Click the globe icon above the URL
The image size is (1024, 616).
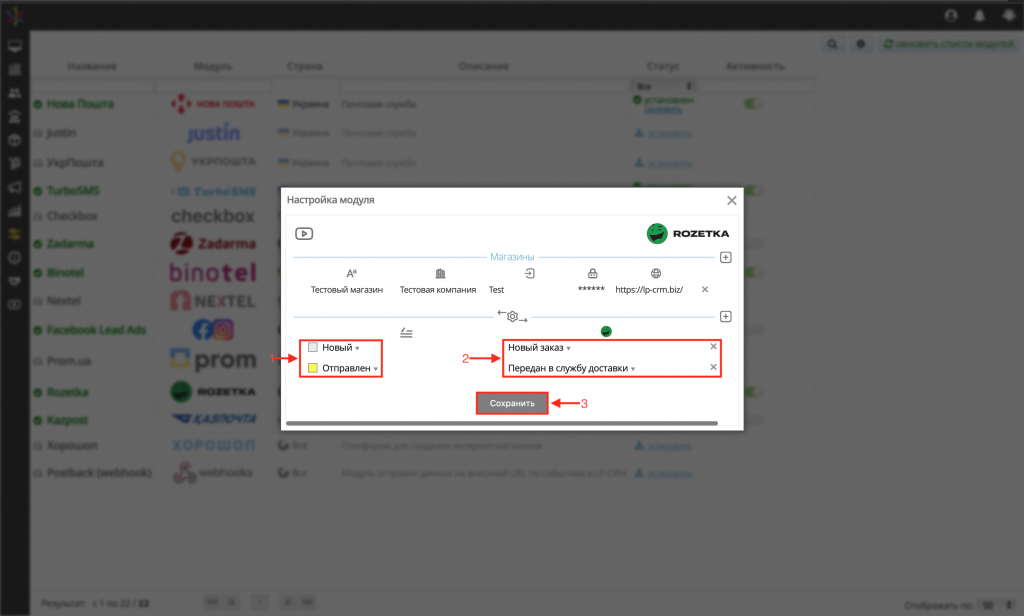(x=656, y=274)
